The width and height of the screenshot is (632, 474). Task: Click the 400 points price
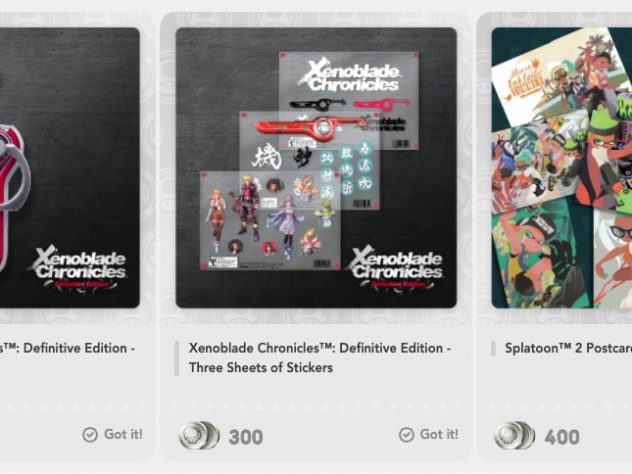562,437
